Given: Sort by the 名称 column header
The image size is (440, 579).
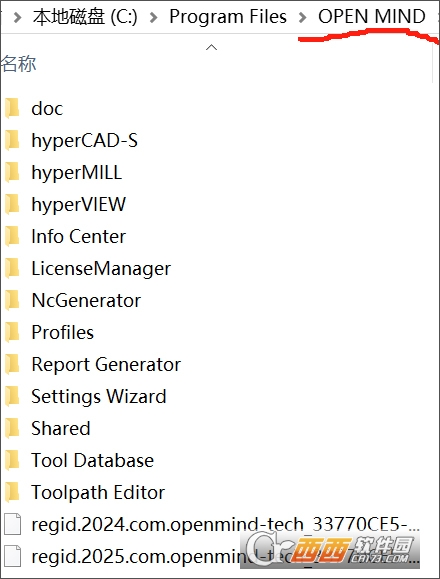Looking at the screenshot, I should (x=18, y=64).
